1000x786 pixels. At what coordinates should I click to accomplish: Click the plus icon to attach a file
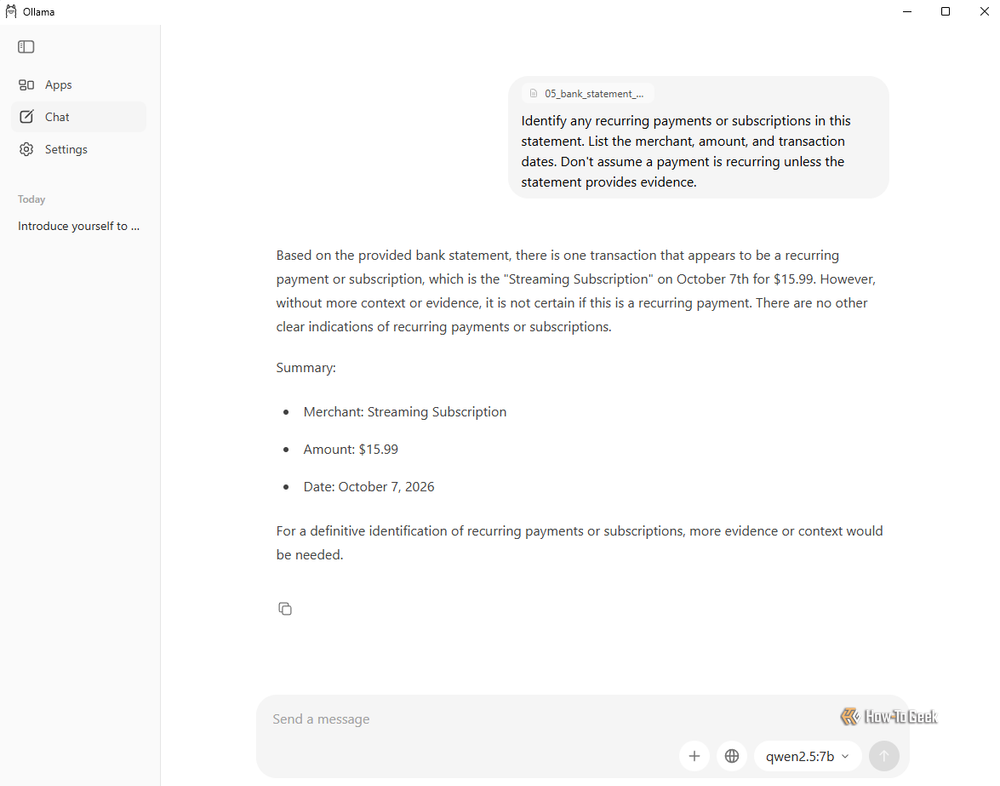[695, 756]
